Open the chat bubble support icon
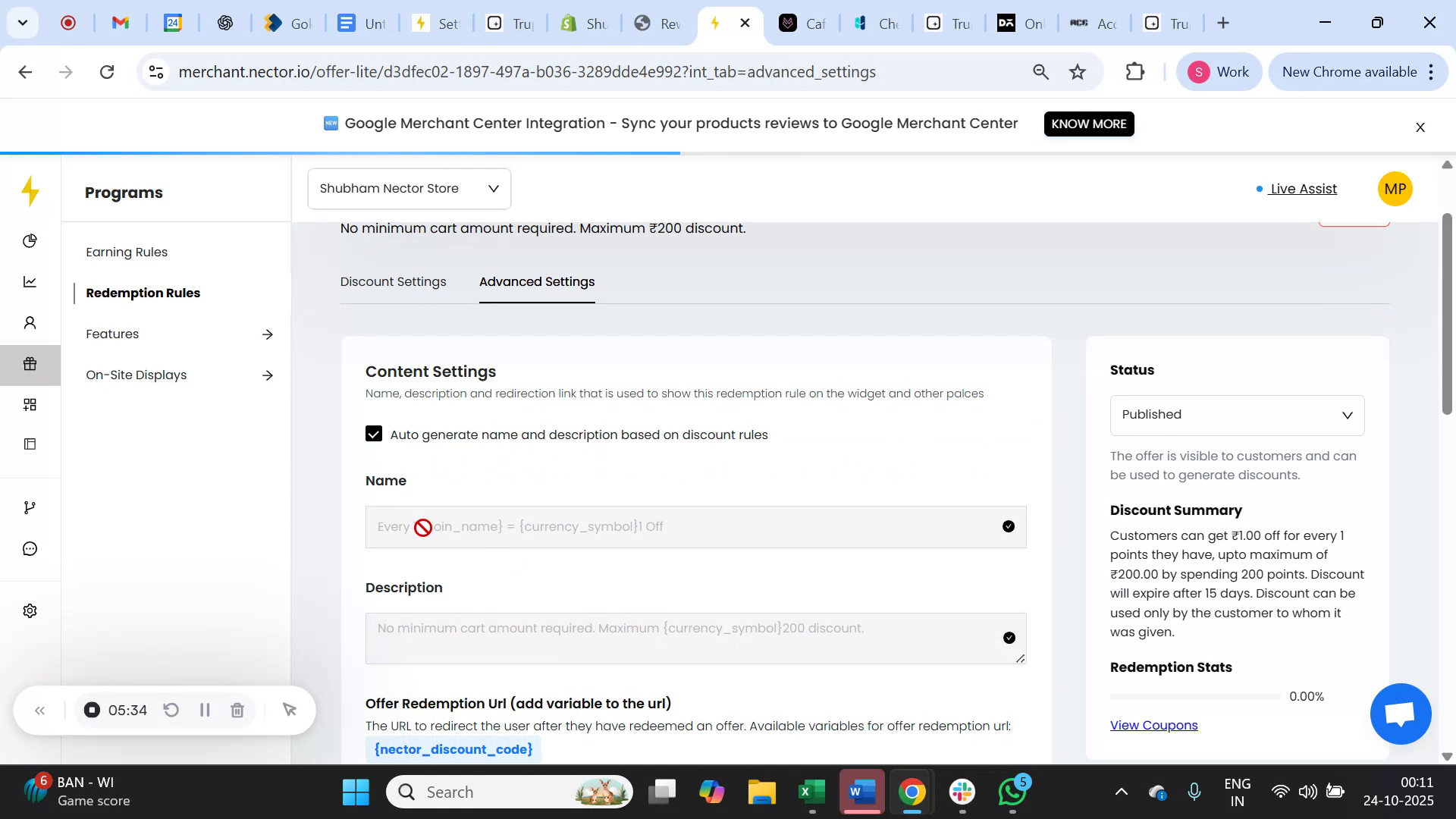Image resolution: width=1456 pixels, height=819 pixels. [x=30, y=548]
